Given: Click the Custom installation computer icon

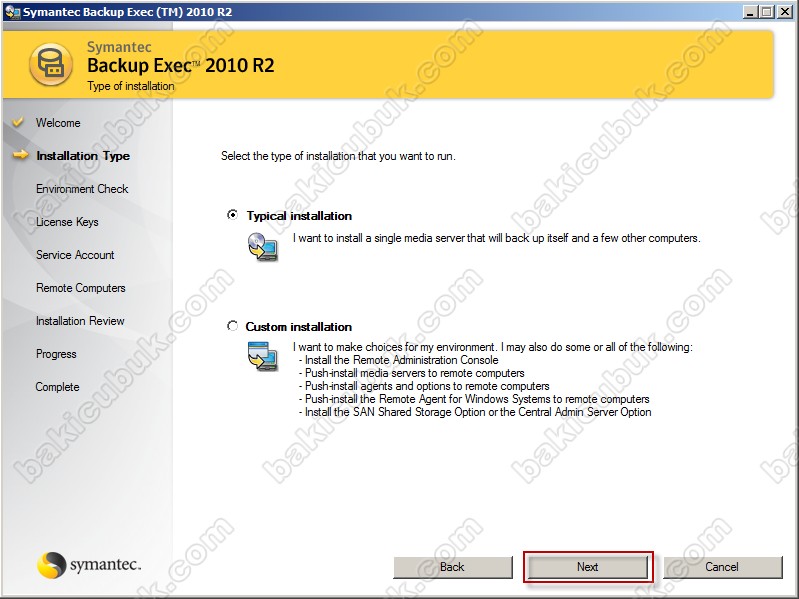Looking at the screenshot, I should pos(263,356).
